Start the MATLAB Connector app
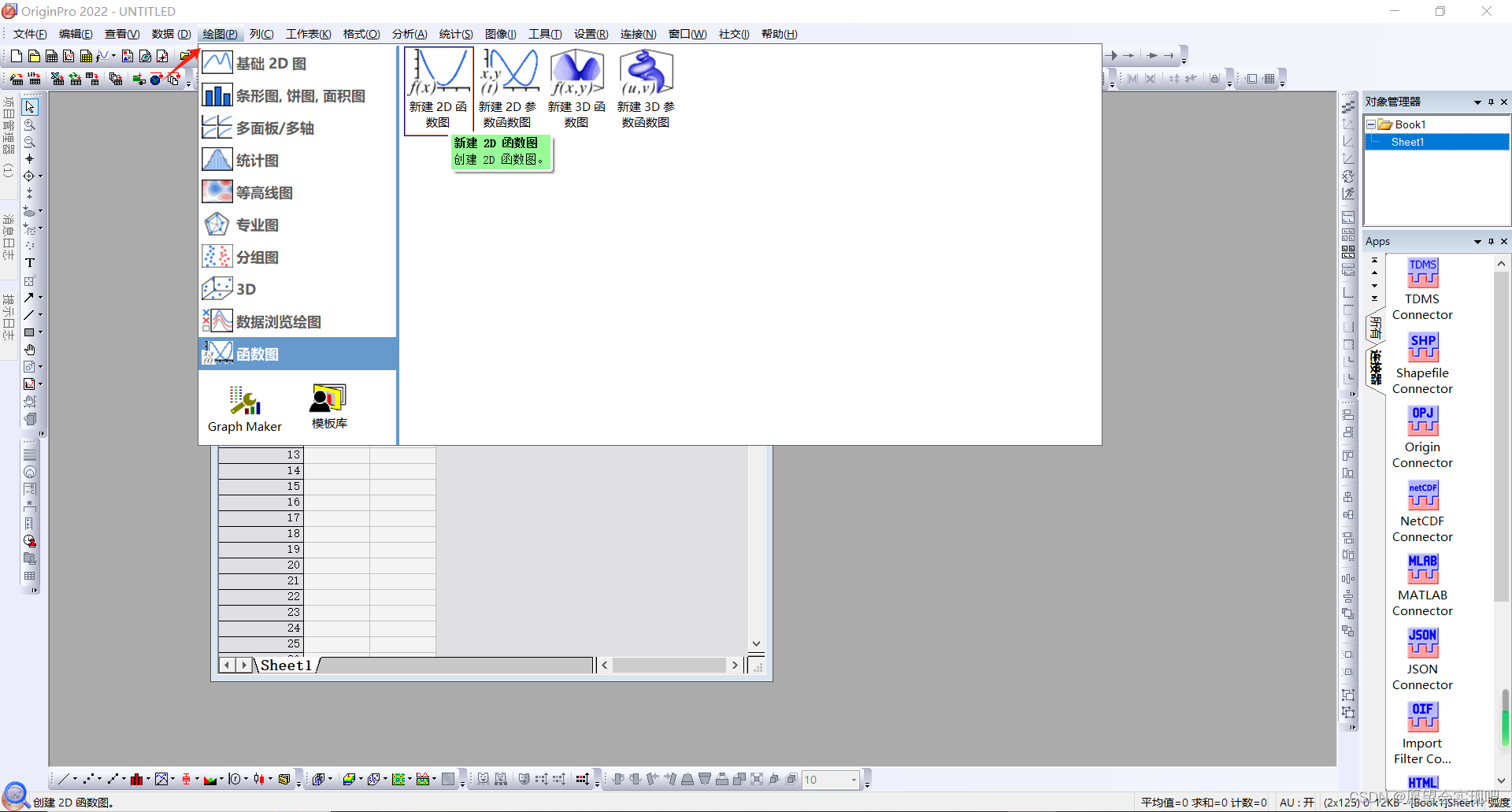The image size is (1512, 812). point(1422,586)
